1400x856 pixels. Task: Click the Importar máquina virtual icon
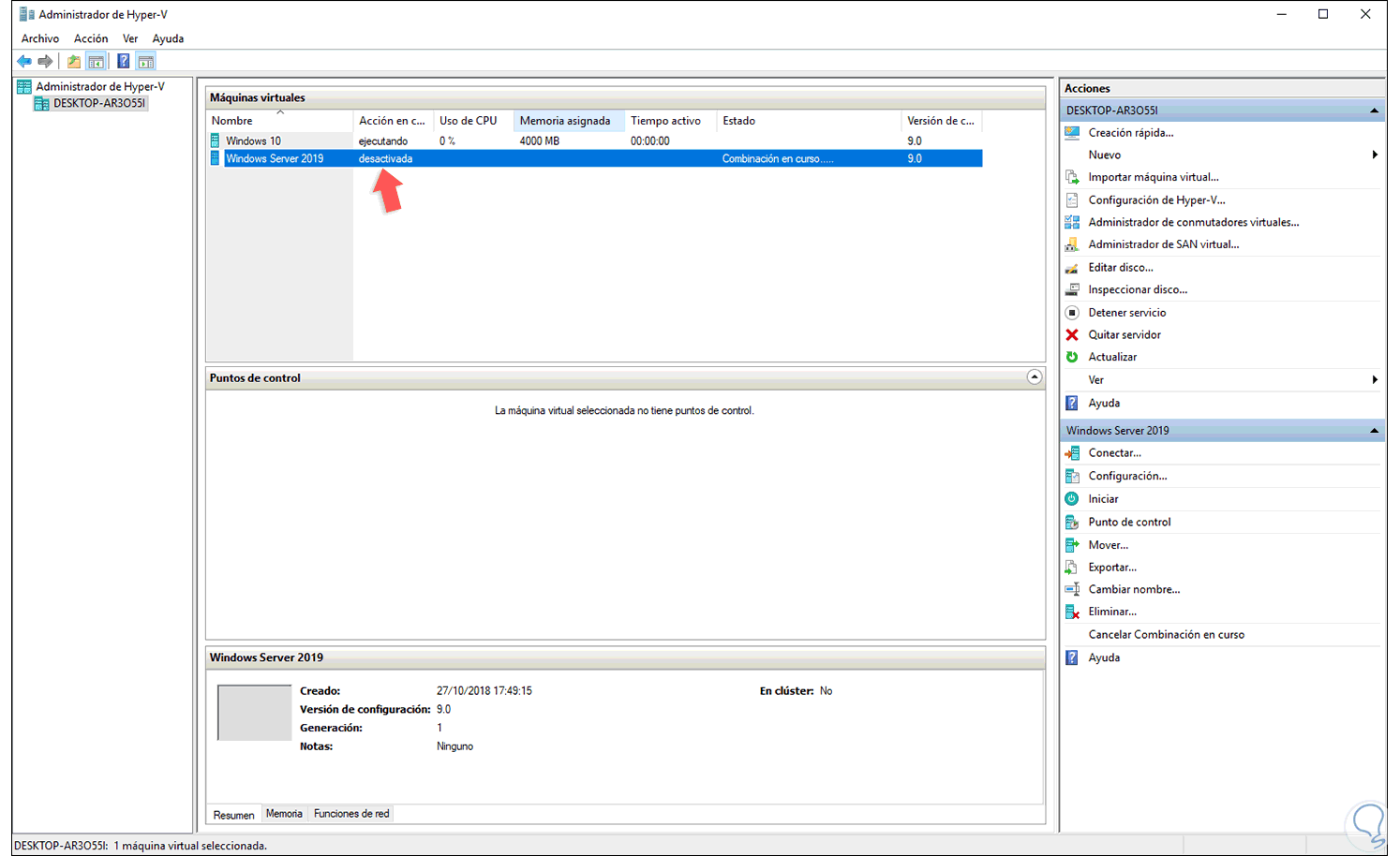click(1072, 177)
